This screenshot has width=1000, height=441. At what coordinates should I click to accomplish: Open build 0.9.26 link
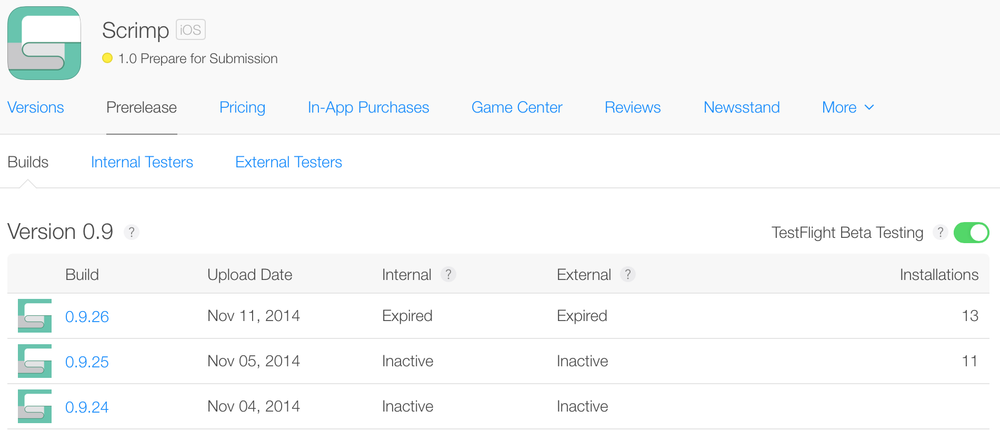point(87,317)
